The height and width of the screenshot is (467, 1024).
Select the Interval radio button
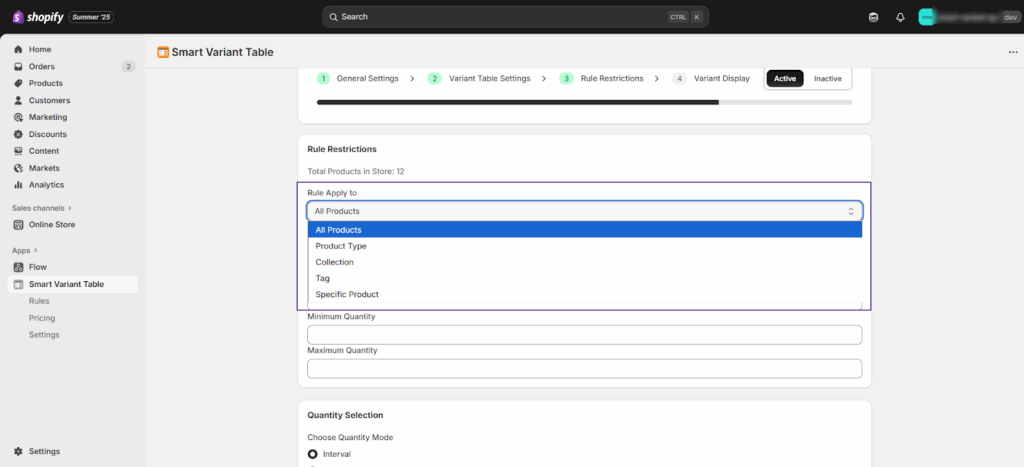pos(312,454)
